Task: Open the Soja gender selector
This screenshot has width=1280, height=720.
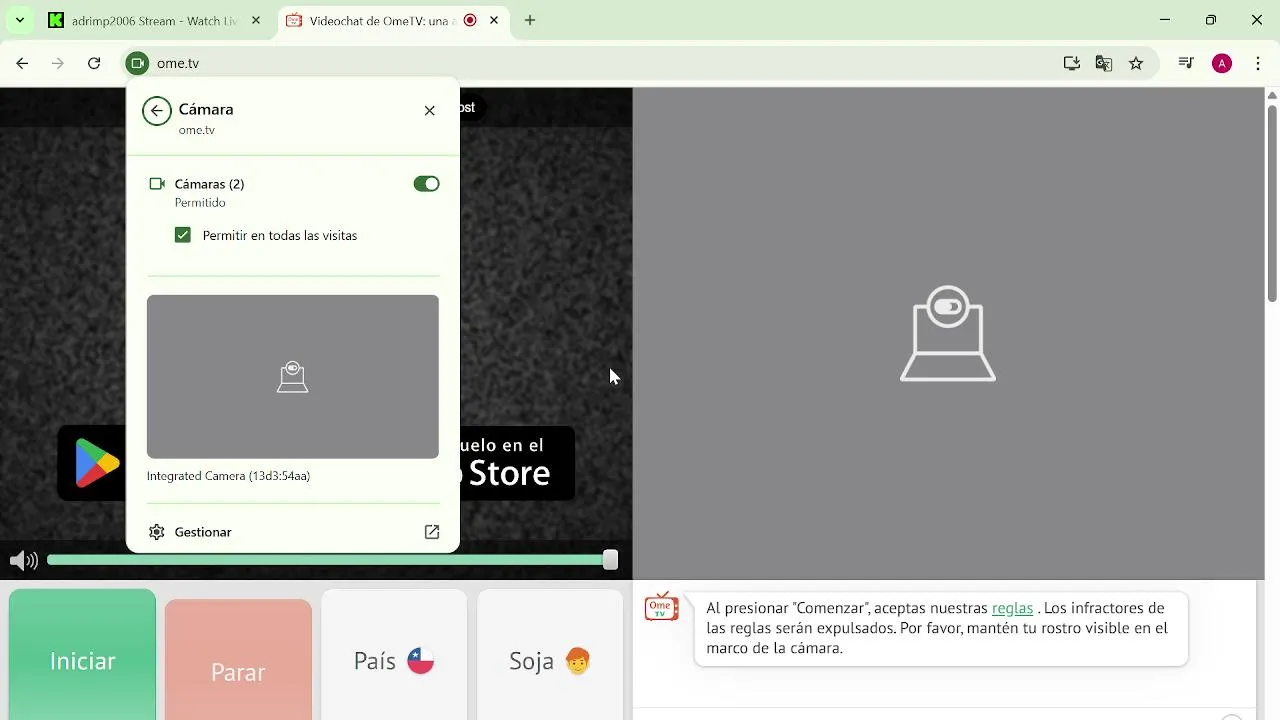Action: tap(550, 655)
